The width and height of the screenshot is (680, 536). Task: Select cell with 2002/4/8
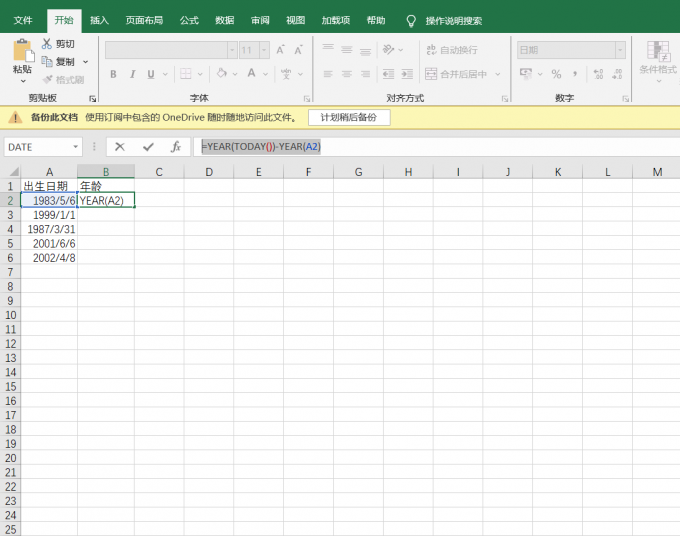point(49,258)
